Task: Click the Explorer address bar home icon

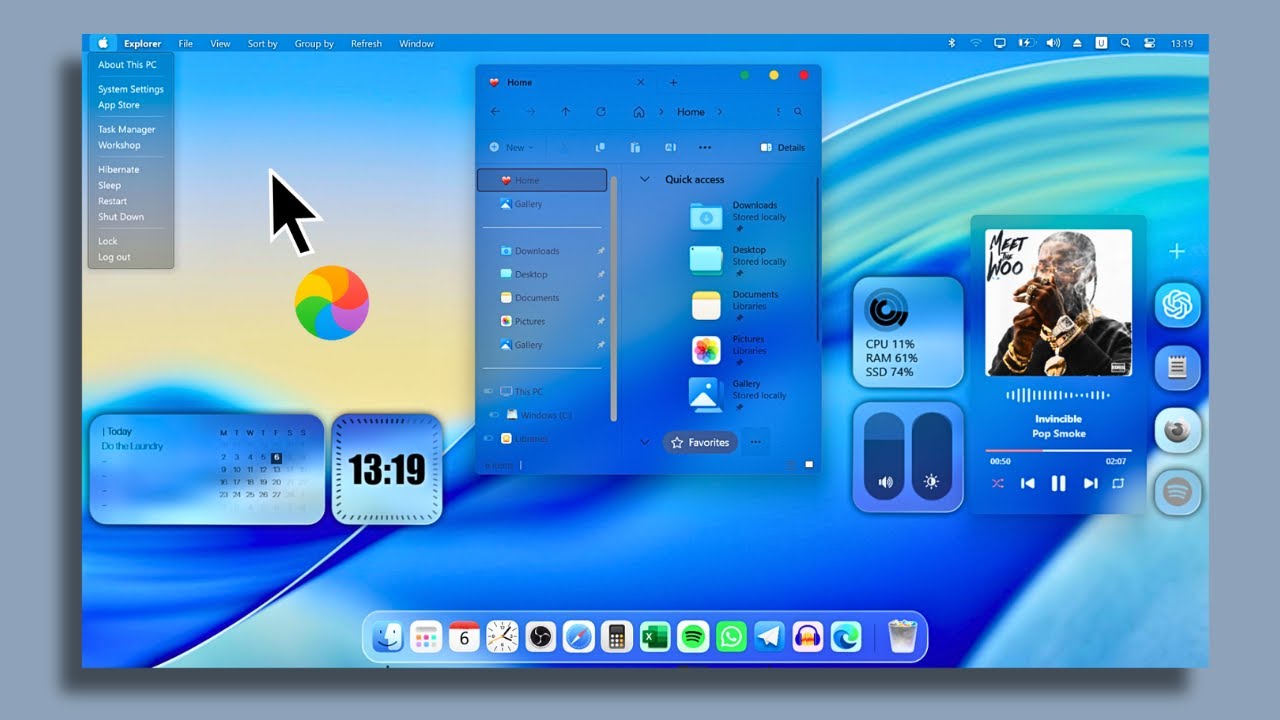Action: 639,112
